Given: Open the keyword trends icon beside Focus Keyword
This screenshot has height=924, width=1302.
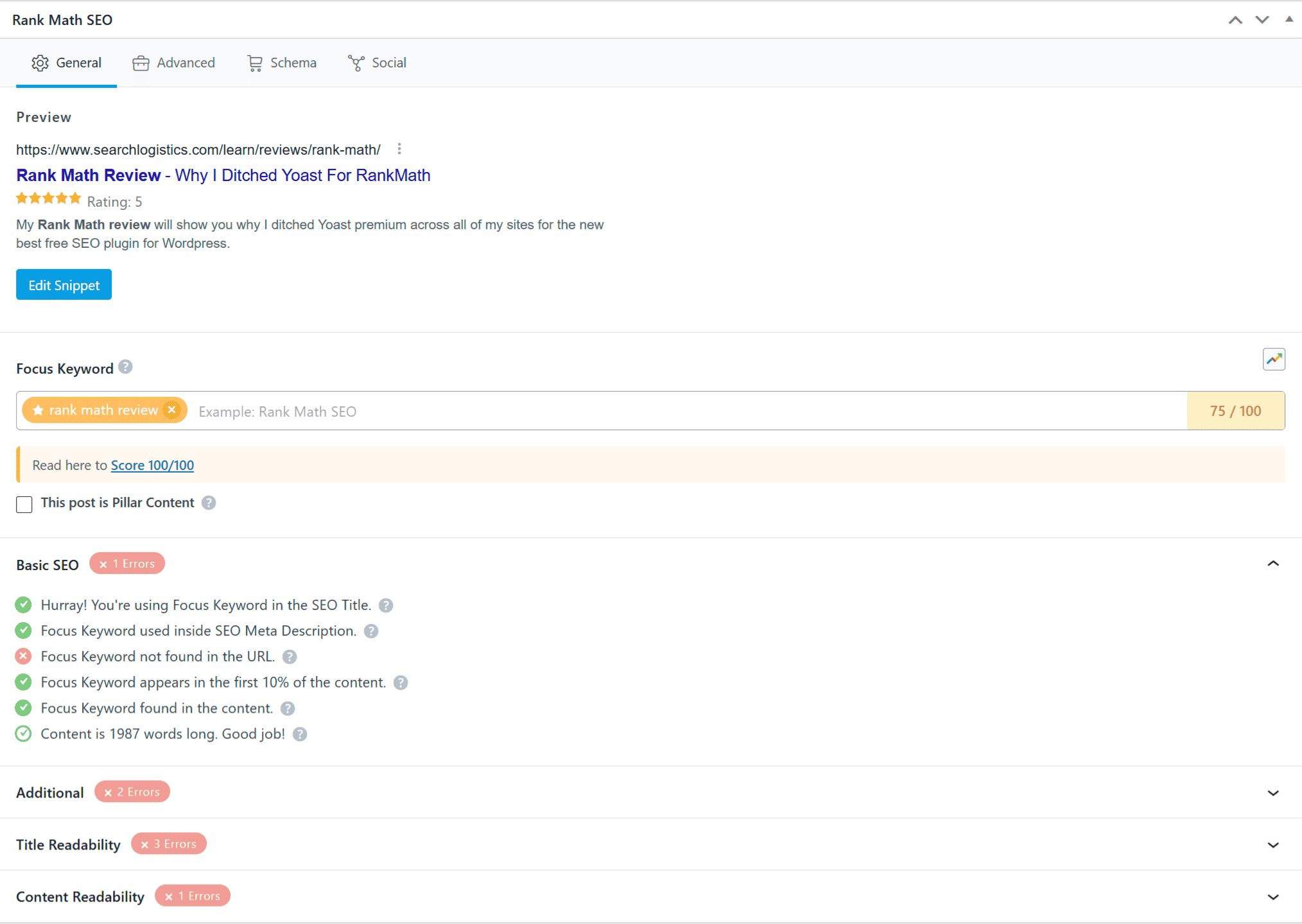Looking at the screenshot, I should pos(1274,359).
